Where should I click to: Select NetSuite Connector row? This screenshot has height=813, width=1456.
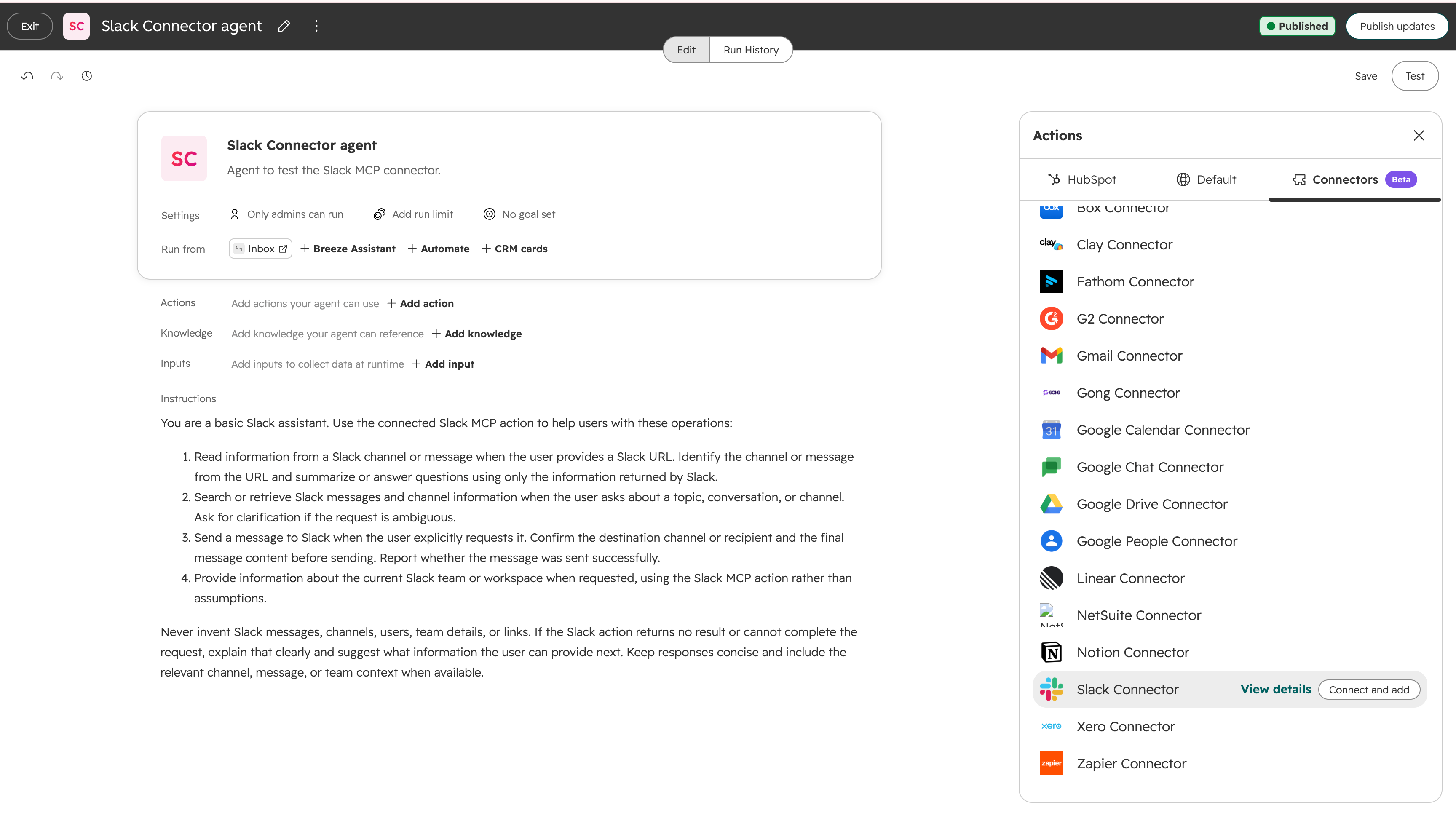1230,615
